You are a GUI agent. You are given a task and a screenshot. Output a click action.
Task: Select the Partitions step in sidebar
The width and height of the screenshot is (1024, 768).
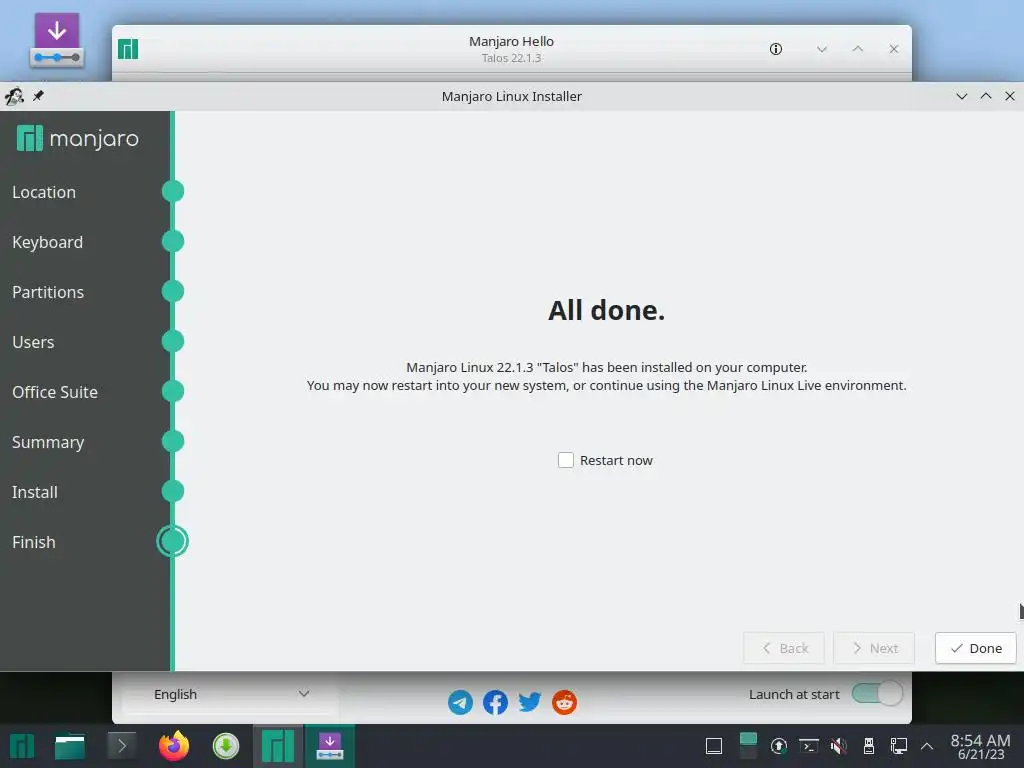(x=48, y=292)
